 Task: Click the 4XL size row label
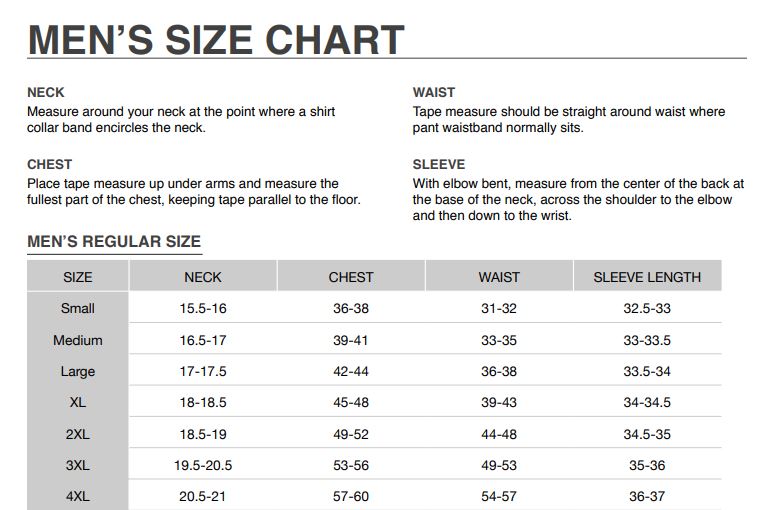77,496
